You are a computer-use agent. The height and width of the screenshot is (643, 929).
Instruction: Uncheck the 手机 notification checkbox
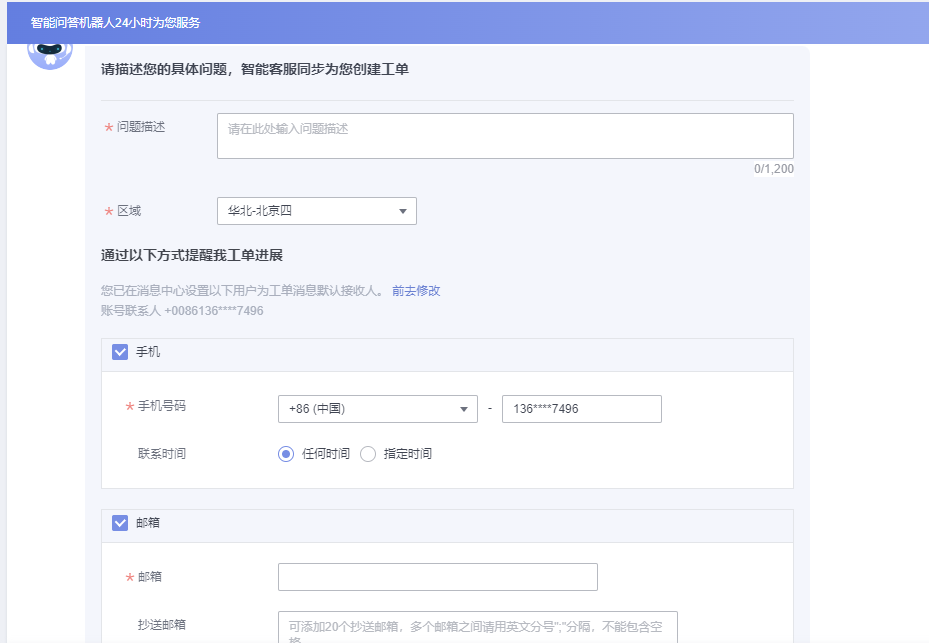120,352
